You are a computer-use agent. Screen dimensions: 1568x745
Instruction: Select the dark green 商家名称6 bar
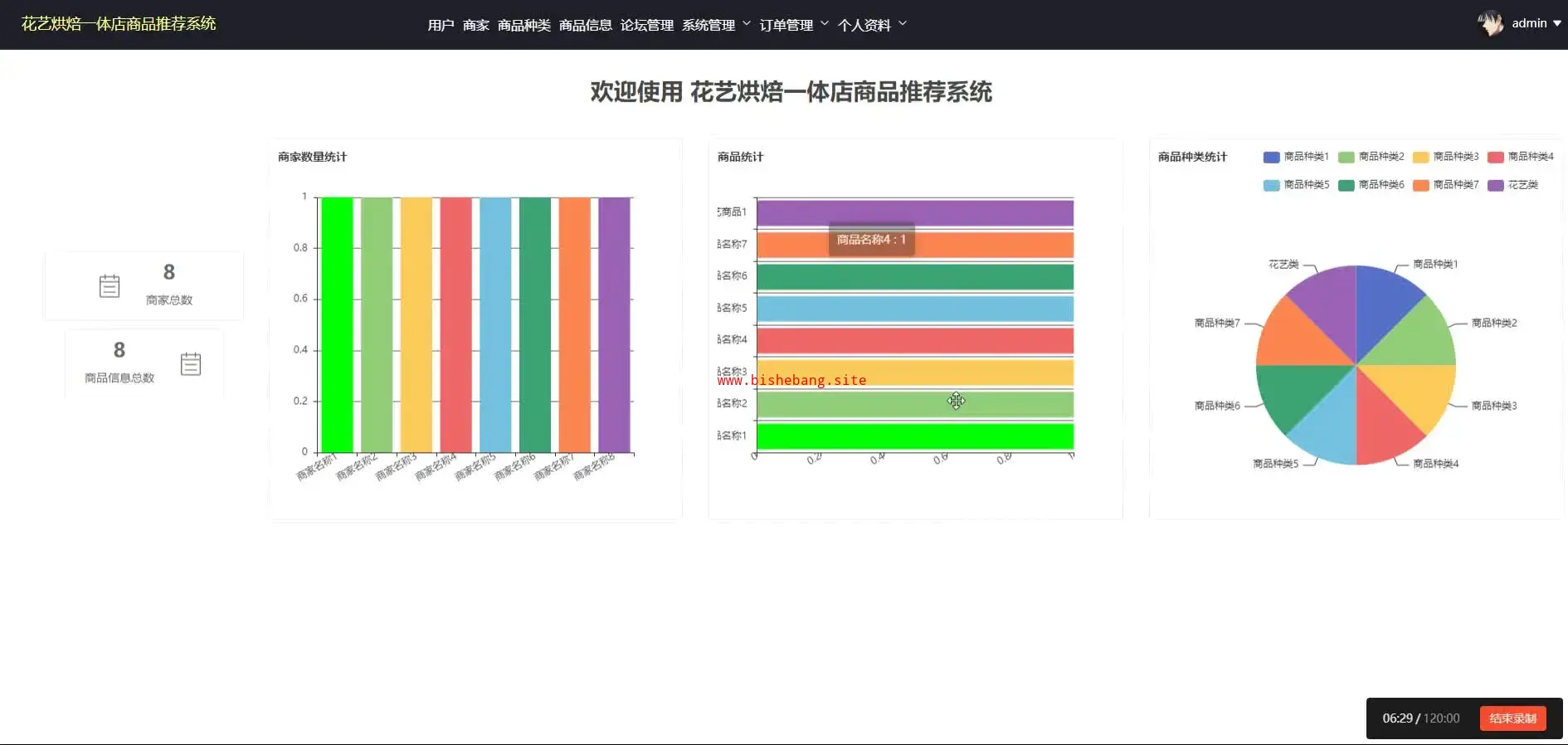tap(535, 324)
